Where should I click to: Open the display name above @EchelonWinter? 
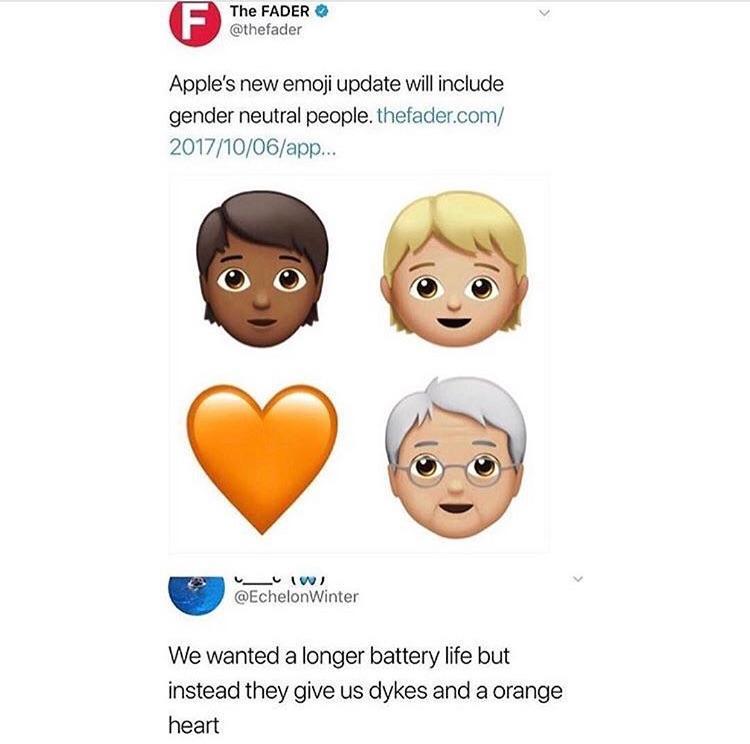tap(280, 581)
